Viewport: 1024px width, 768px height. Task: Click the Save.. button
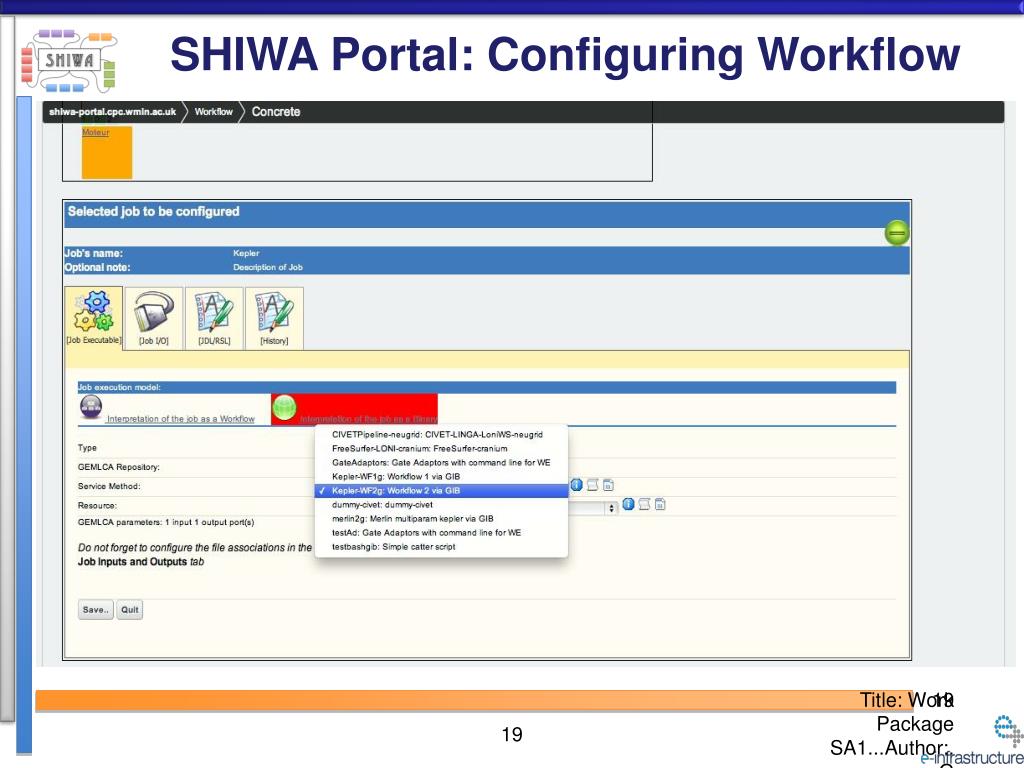pyautogui.click(x=95, y=609)
